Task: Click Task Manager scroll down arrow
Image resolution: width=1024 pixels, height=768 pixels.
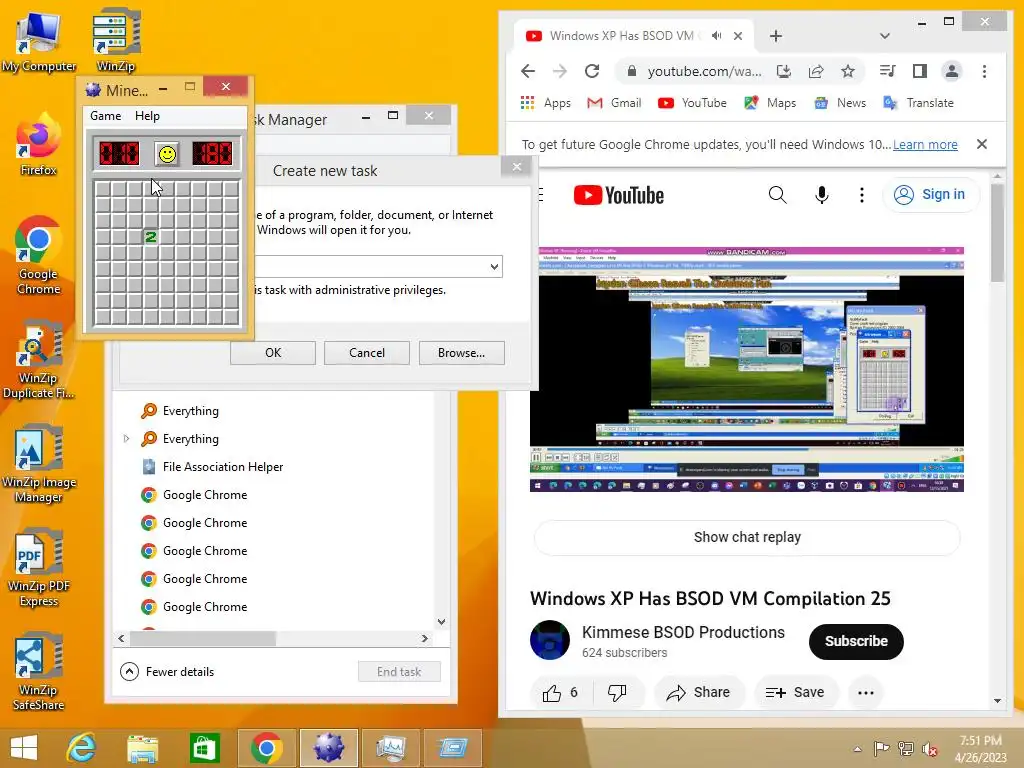Action: pyautogui.click(x=441, y=622)
